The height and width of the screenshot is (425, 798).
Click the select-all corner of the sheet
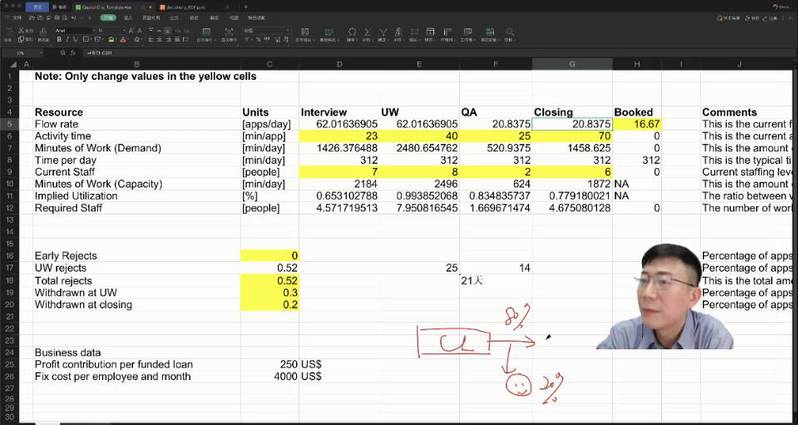coord(12,64)
